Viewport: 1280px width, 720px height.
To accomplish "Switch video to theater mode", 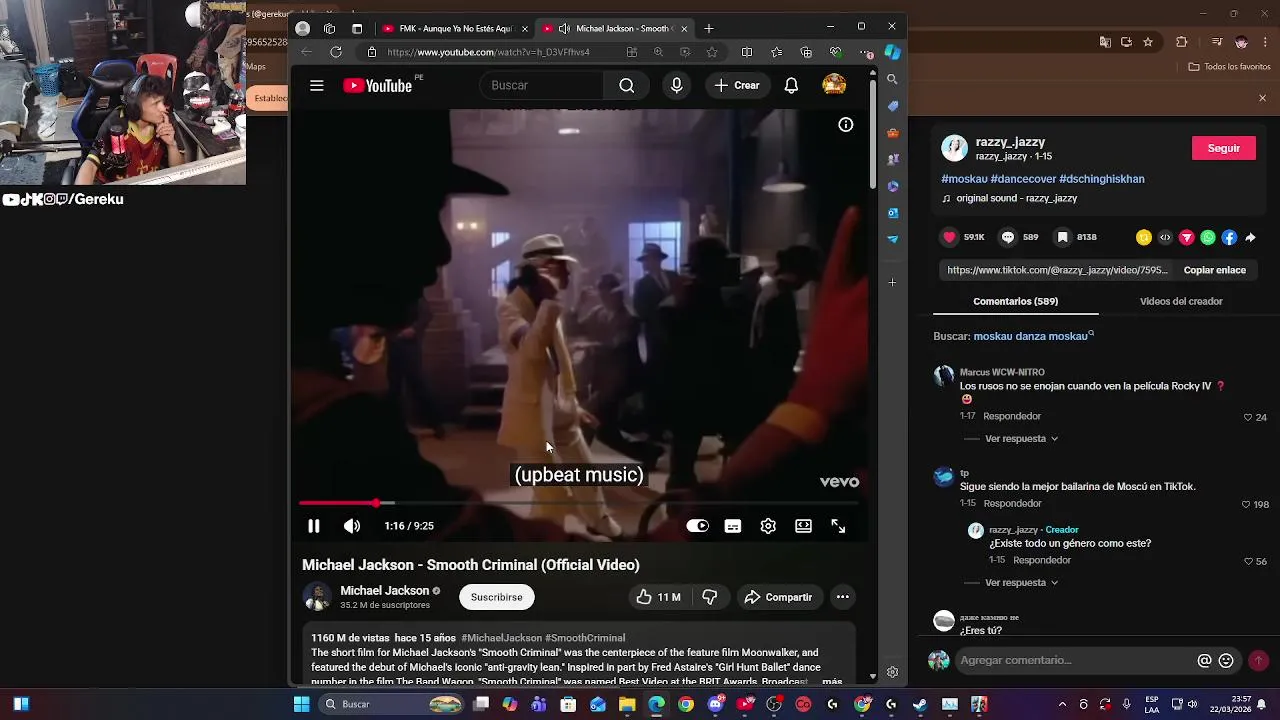I will click(803, 526).
